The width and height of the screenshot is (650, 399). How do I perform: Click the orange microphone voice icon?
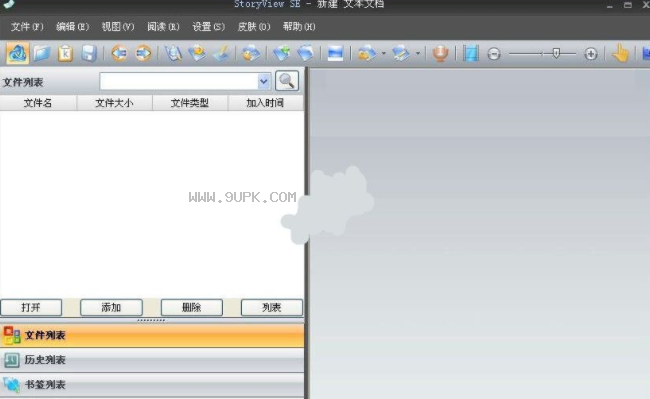[440, 53]
